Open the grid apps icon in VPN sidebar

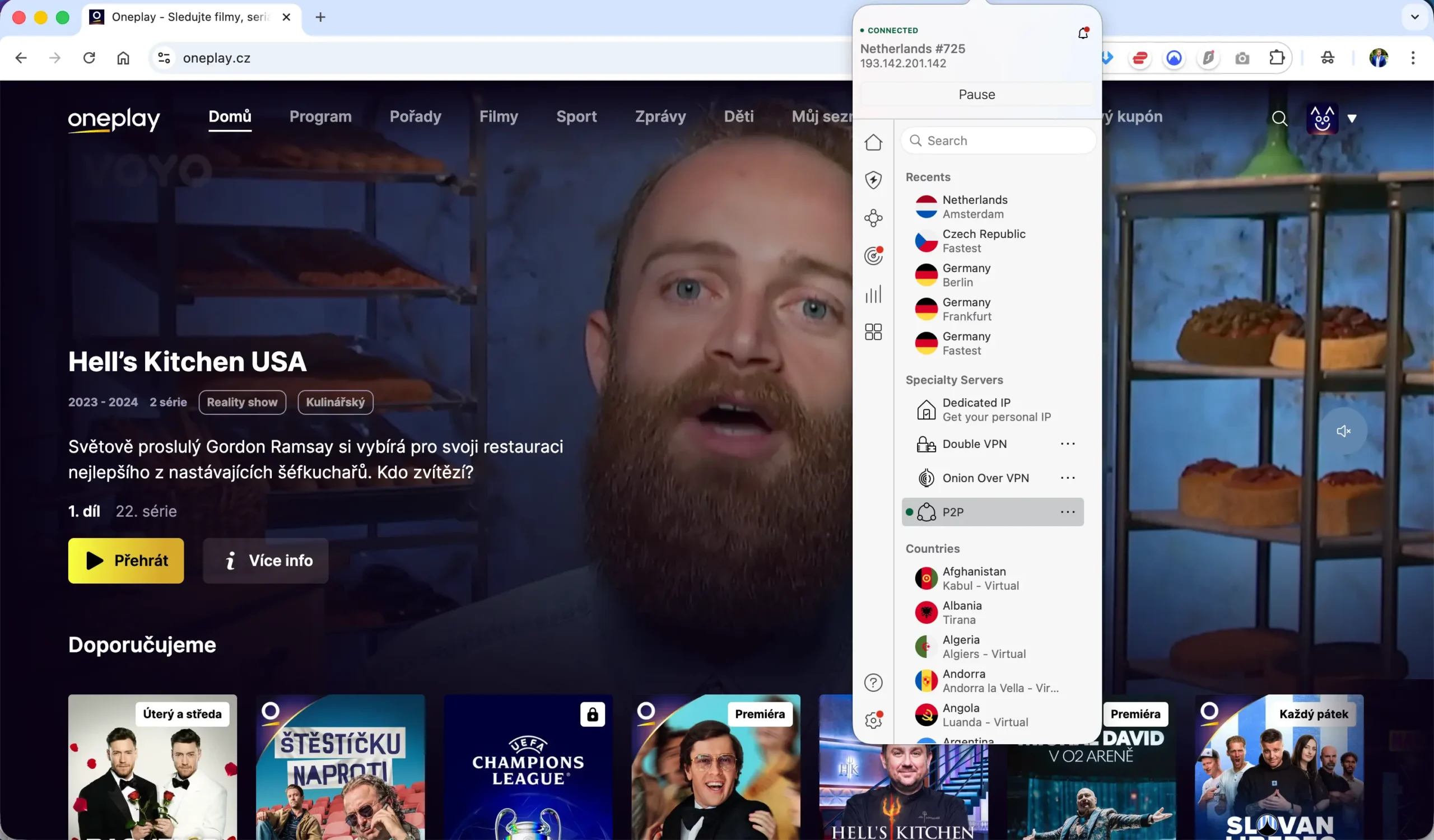pyautogui.click(x=873, y=332)
